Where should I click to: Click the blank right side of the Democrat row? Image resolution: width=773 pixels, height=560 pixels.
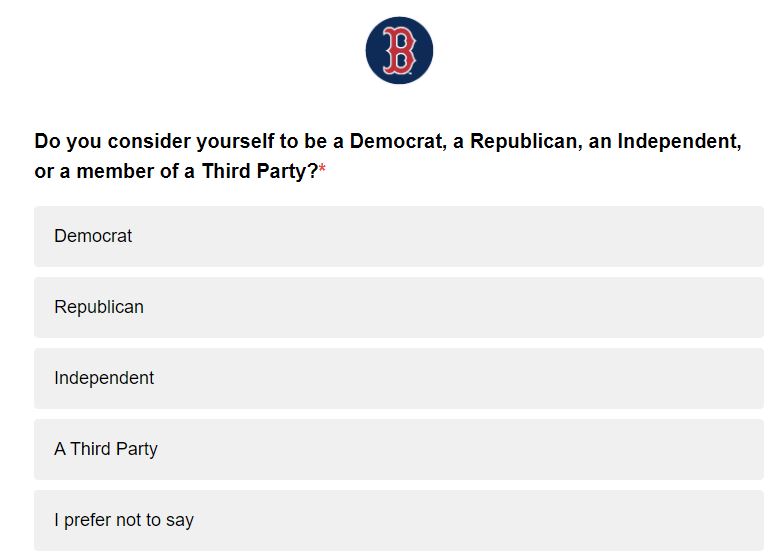coord(650,237)
